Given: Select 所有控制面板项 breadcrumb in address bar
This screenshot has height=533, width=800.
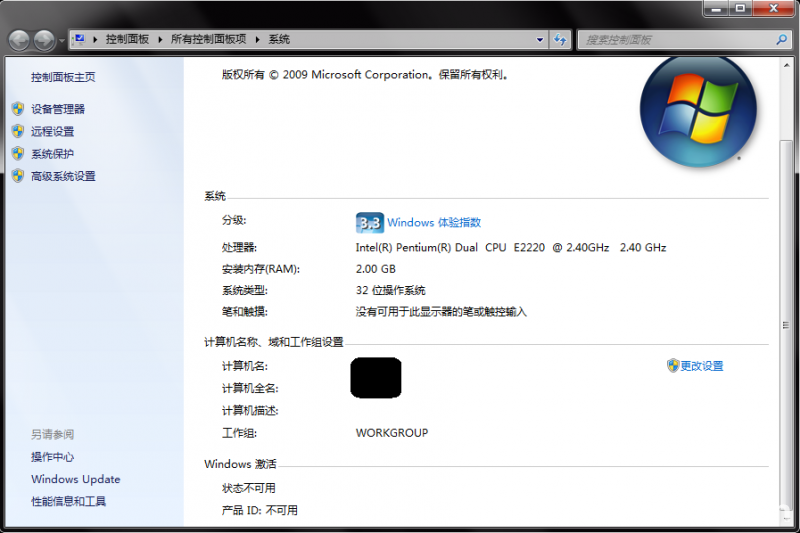Looking at the screenshot, I should click(x=208, y=39).
